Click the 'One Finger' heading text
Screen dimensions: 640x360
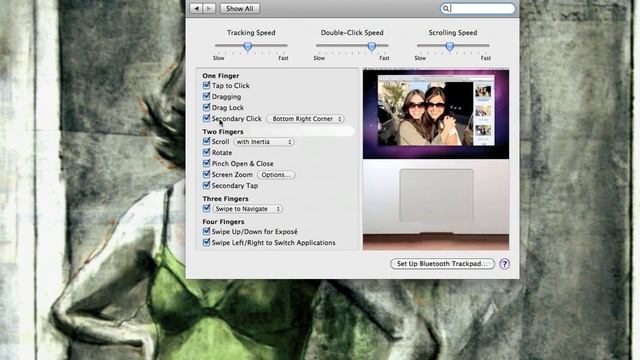[x=221, y=76]
